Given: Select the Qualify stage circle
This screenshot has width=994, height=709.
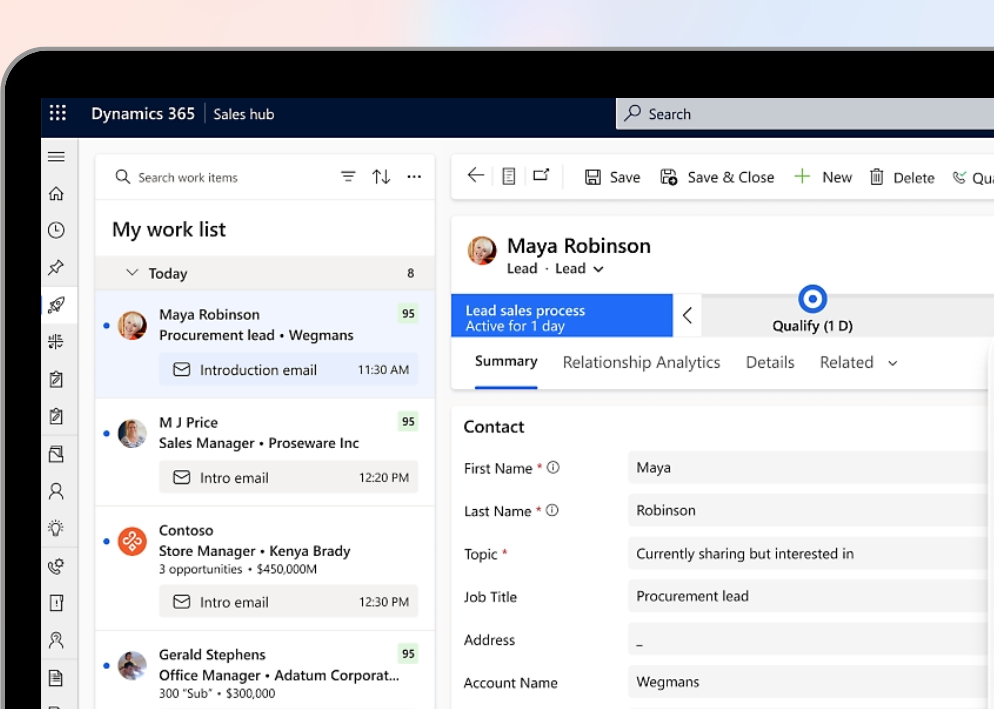Looking at the screenshot, I should pos(812,299).
